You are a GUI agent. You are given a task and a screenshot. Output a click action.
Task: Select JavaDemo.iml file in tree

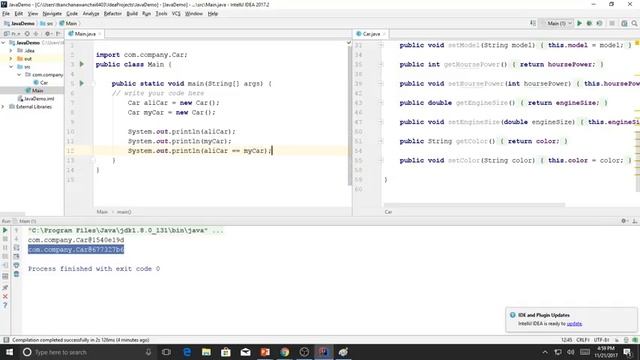pos(36,99)
